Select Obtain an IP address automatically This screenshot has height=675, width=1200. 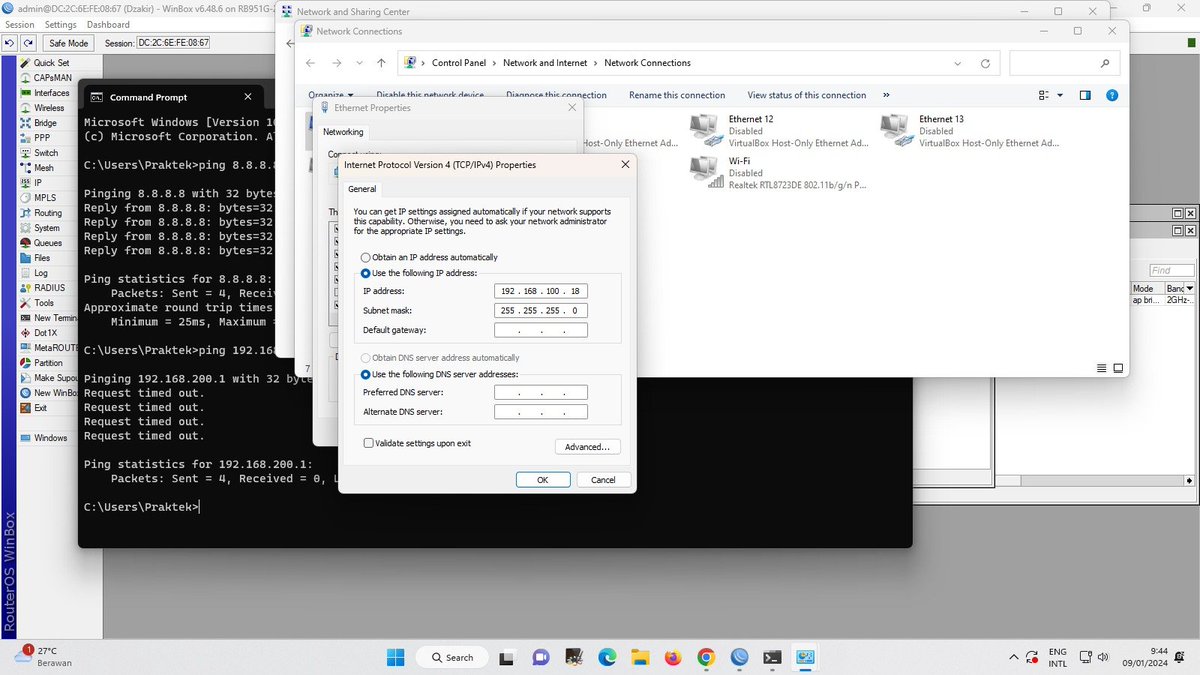point(366,258)
